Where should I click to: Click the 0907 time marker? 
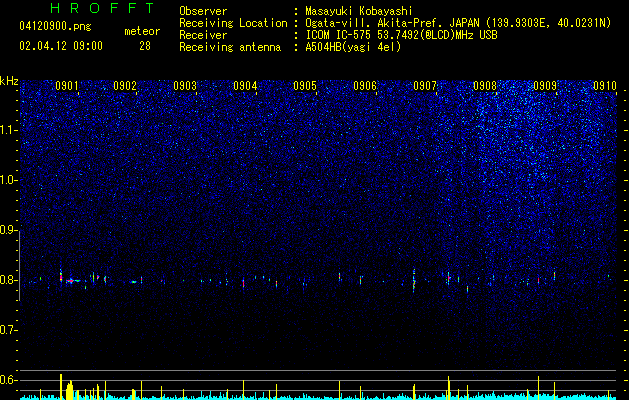click(425, 86)
